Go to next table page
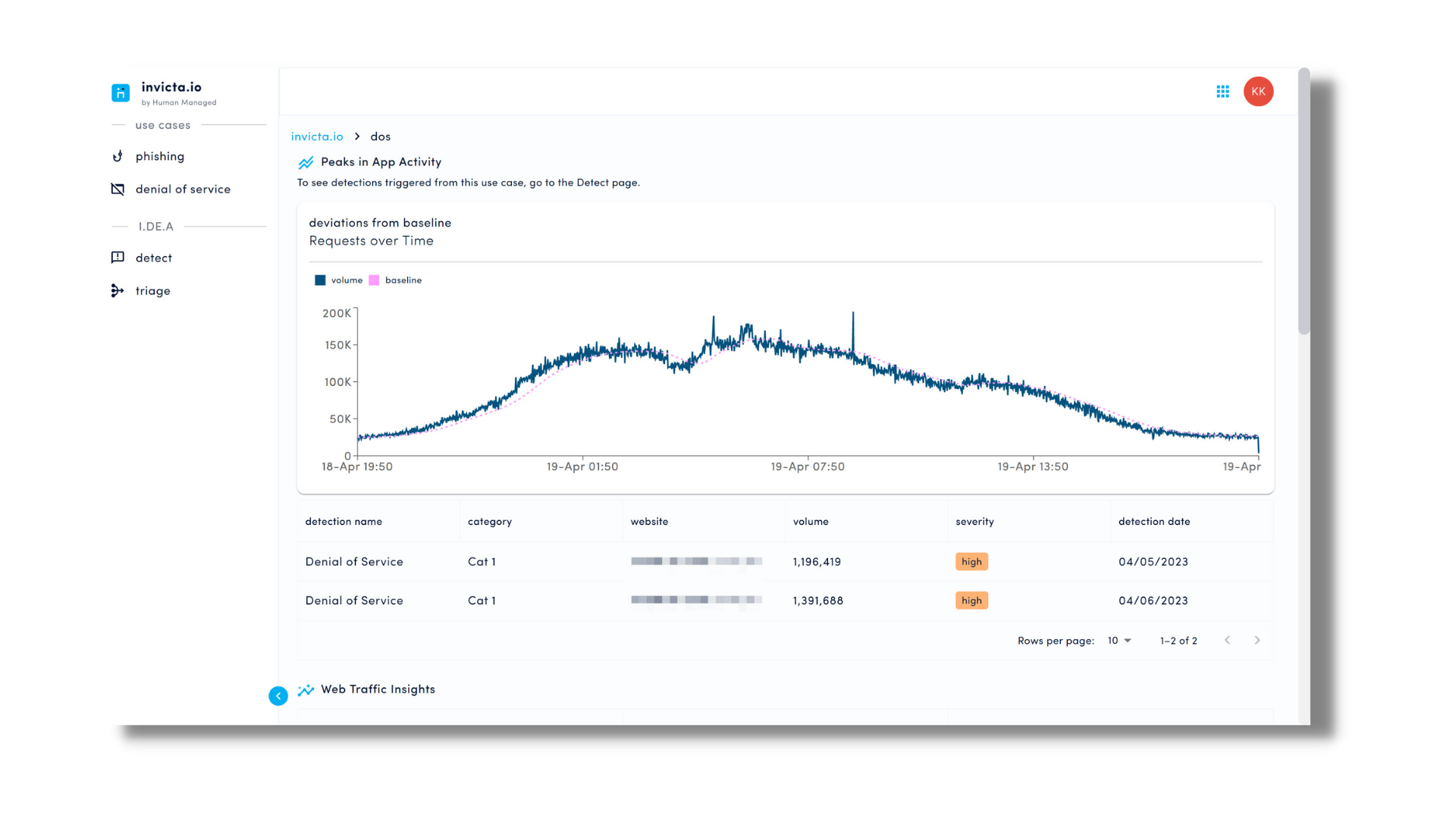 [x=1257, y=641]
